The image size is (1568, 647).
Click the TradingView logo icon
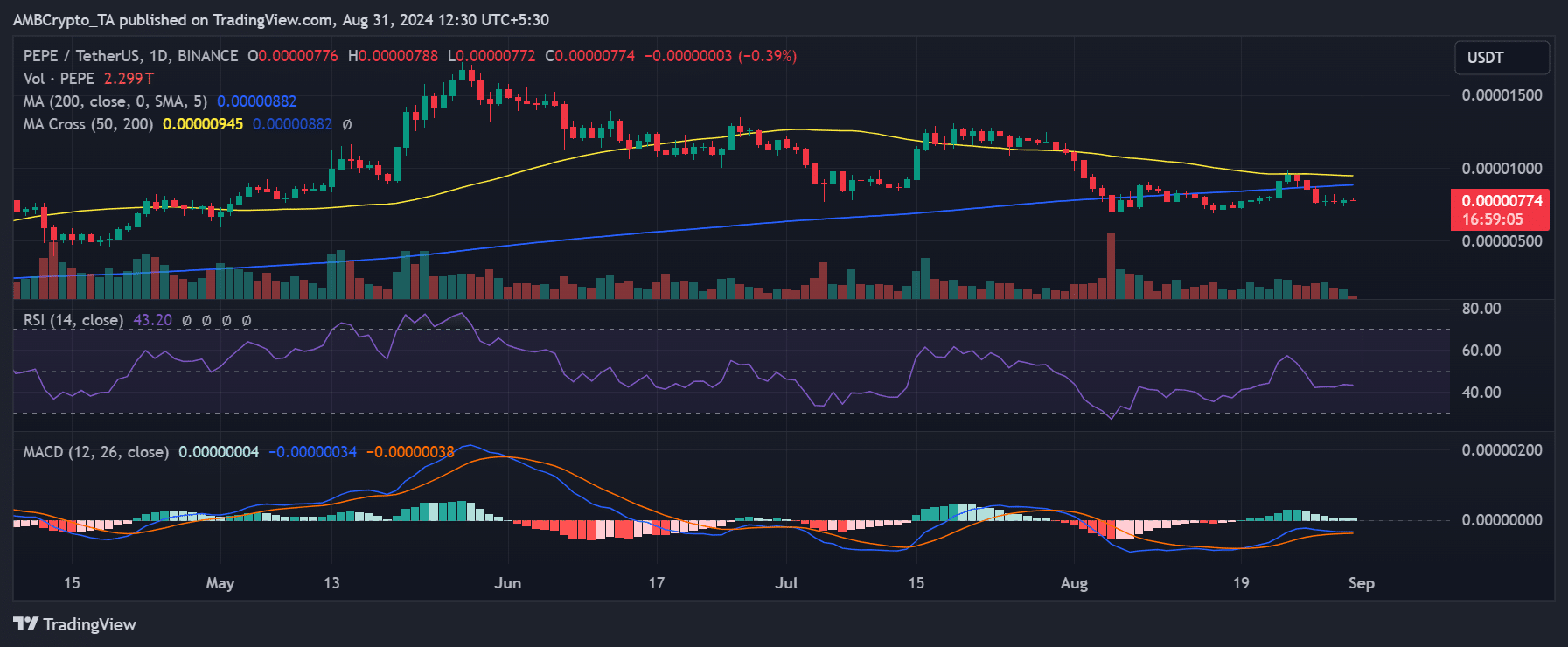25,623
